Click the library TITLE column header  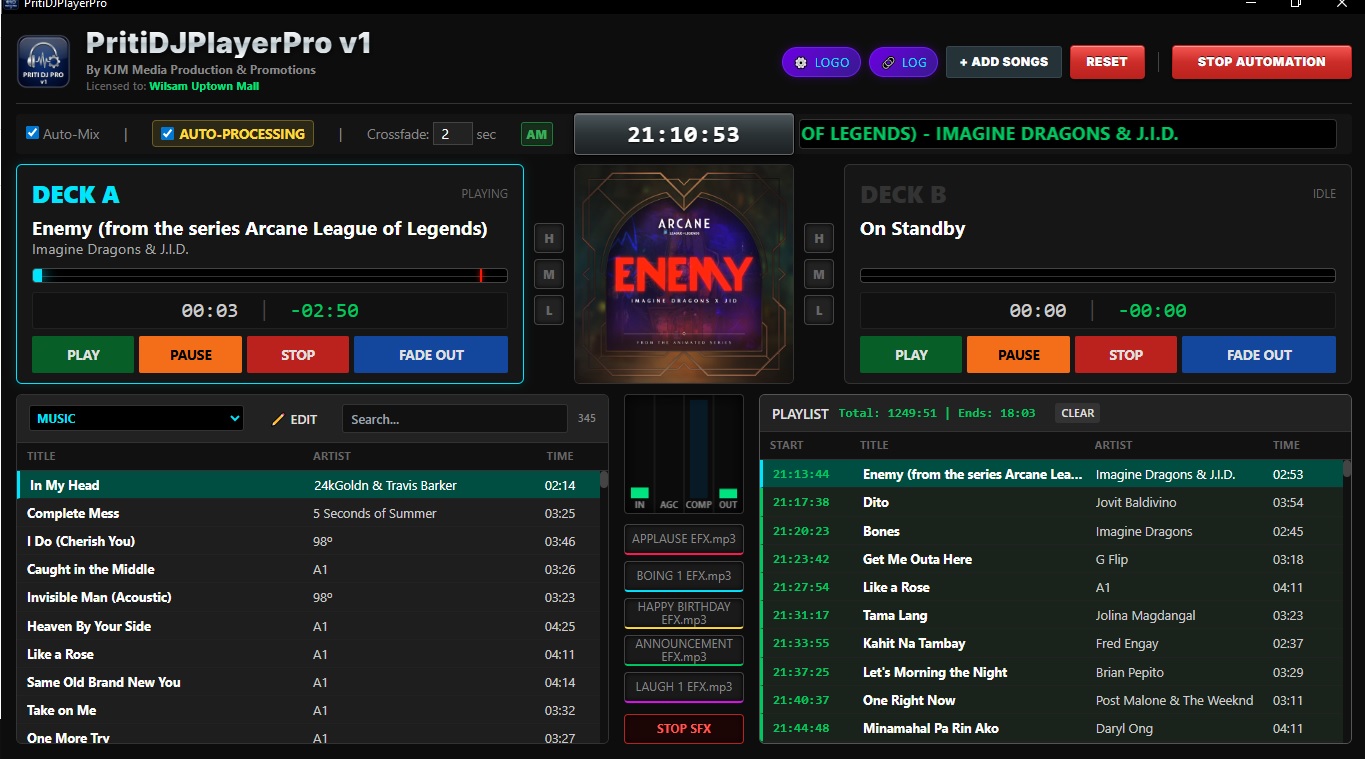click(41, 456)
